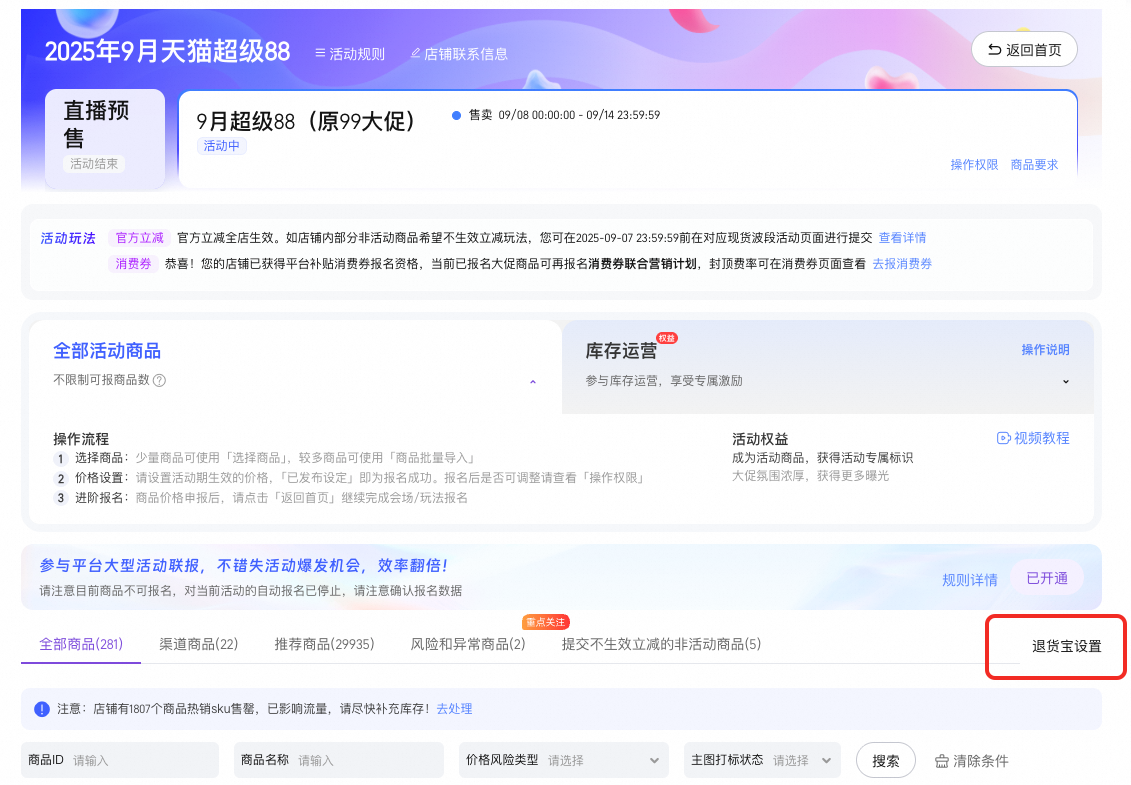Click the 活动玩法 label
The height and width of the screenshot is (785, 1131).
tap(68, 238)
